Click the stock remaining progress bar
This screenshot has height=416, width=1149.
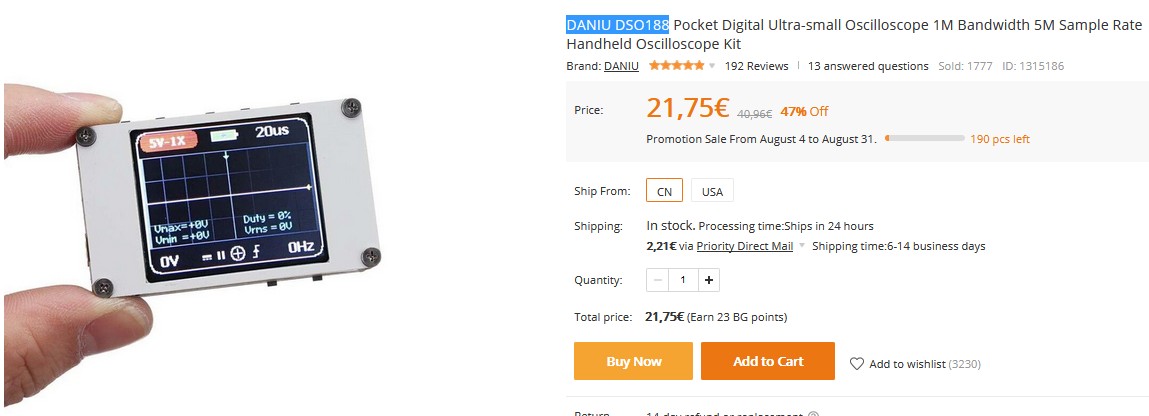[922, 139]
